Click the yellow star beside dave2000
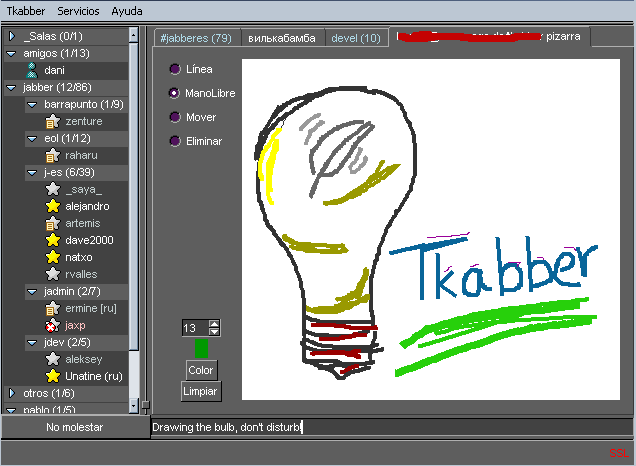 coord(53,240)
